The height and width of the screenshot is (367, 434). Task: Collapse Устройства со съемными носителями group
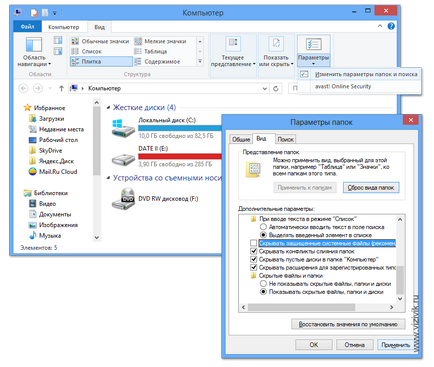pyautogui.click(x=108, y=178)
